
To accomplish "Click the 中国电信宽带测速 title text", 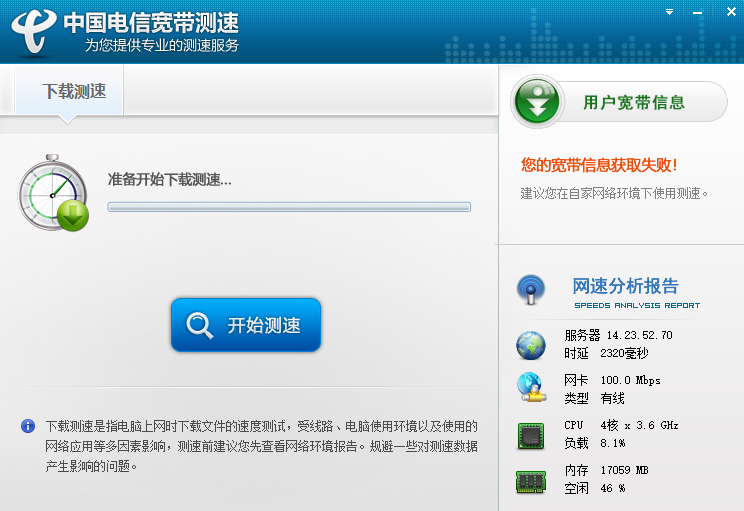I will point(151,23).
